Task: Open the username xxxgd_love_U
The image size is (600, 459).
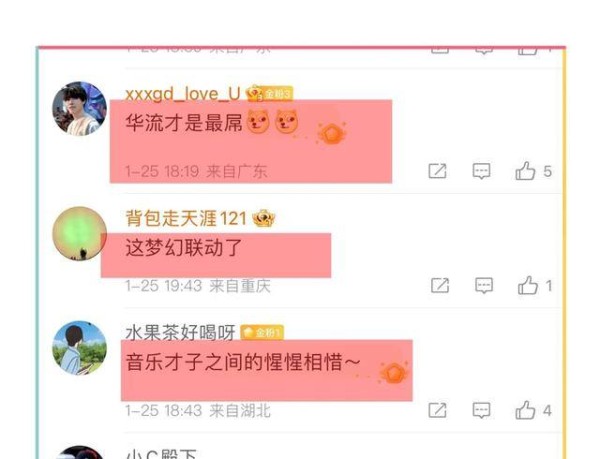Action: coord(183,94)
